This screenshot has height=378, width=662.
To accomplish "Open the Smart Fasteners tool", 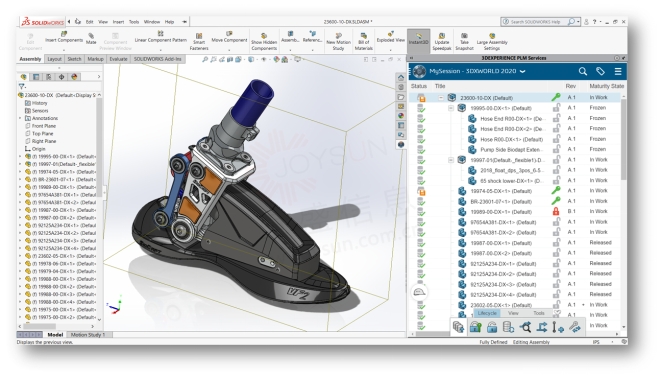I will 199,41.
